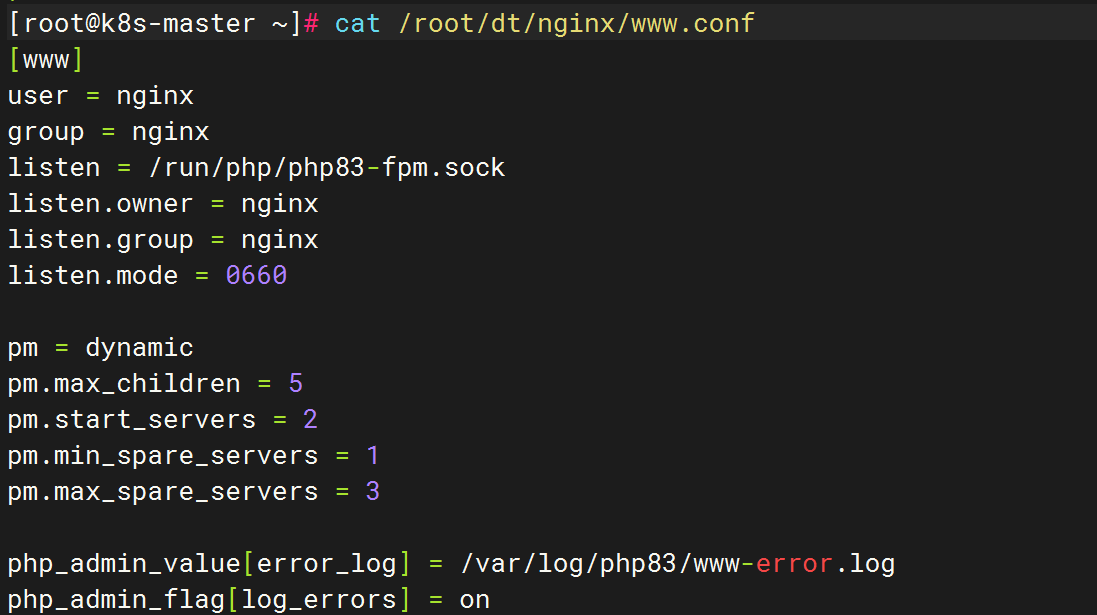Click the log path "/var/log/php83/www-error.log"

[677, 564]
